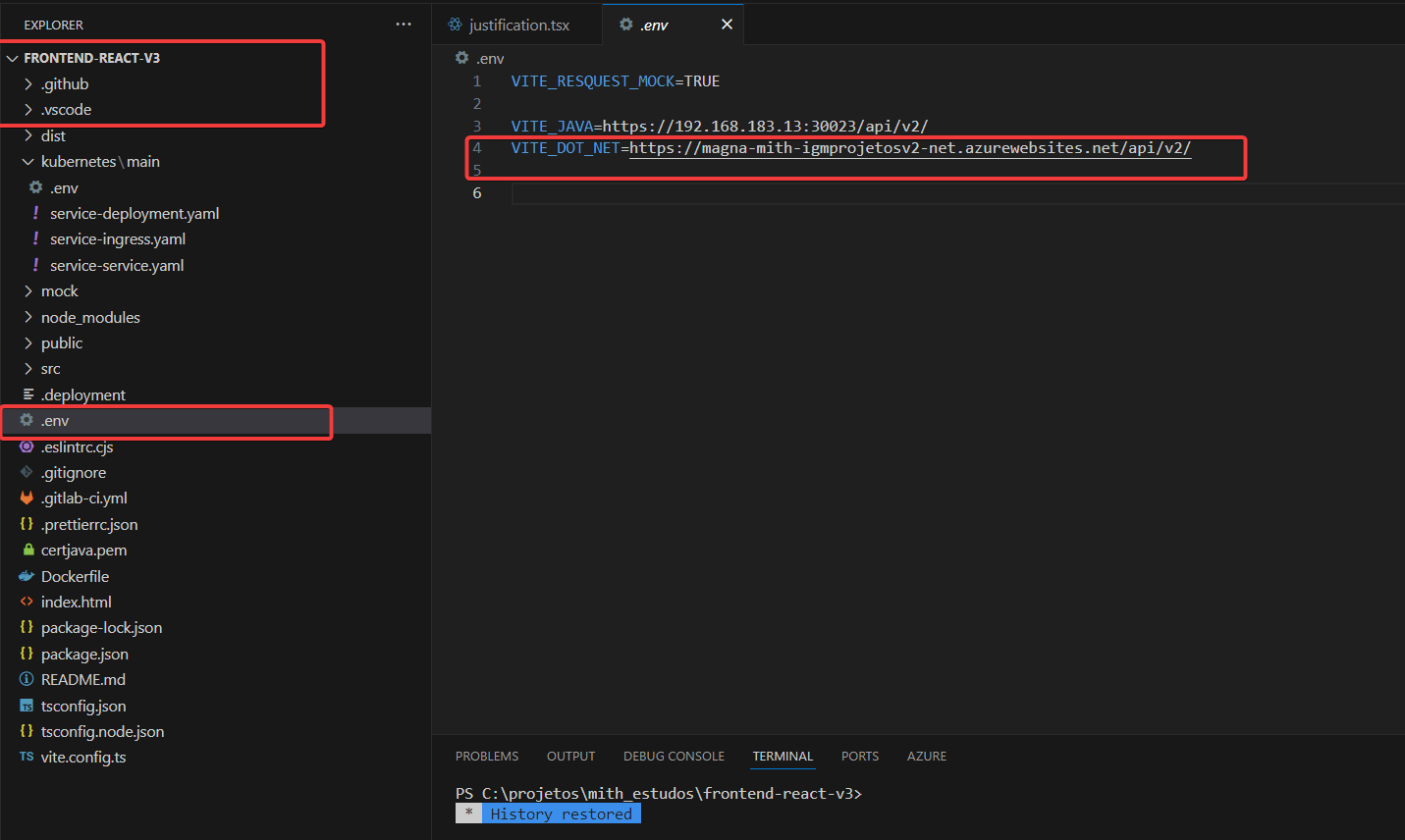The width and height of the screenshot is (1405, 840).
Task: Expand the src folder
Action: [28, 369]
